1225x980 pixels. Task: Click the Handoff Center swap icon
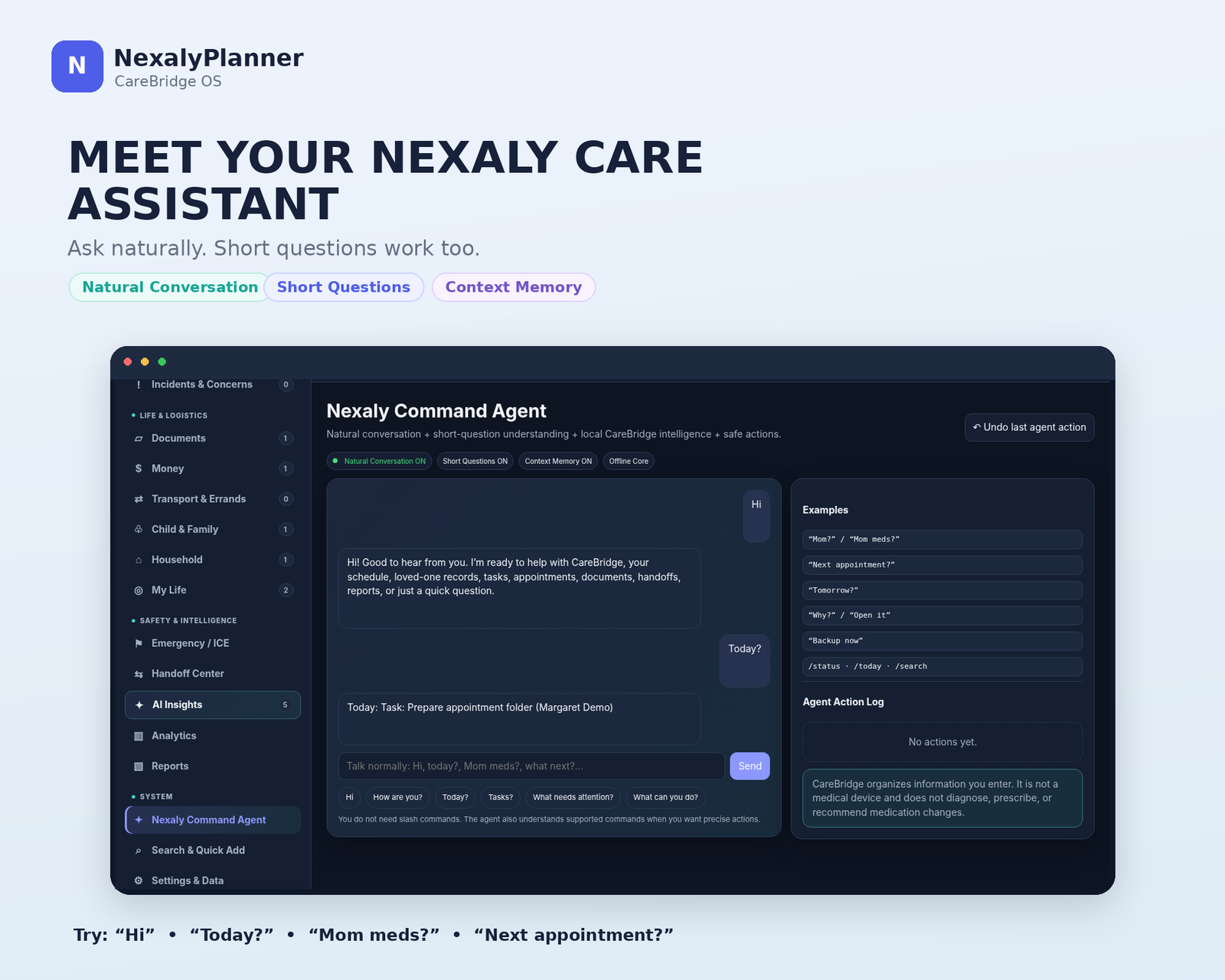click(139, 674)
